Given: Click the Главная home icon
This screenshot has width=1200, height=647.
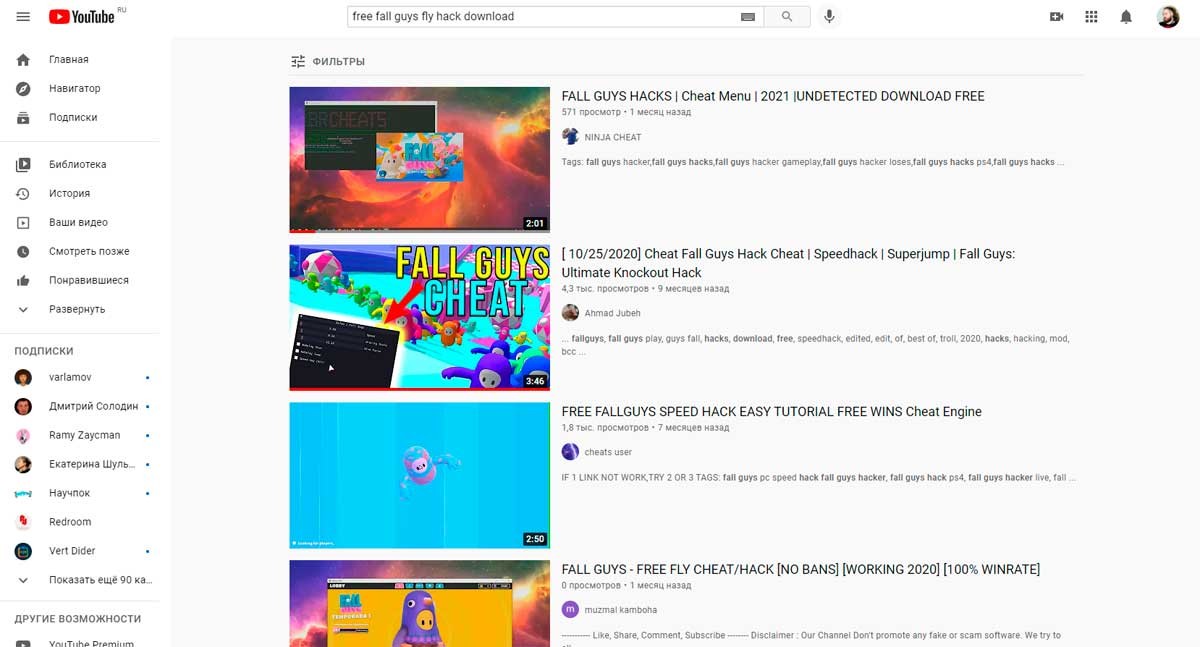Looking at the screenshot, I should [x=24, y=59].
